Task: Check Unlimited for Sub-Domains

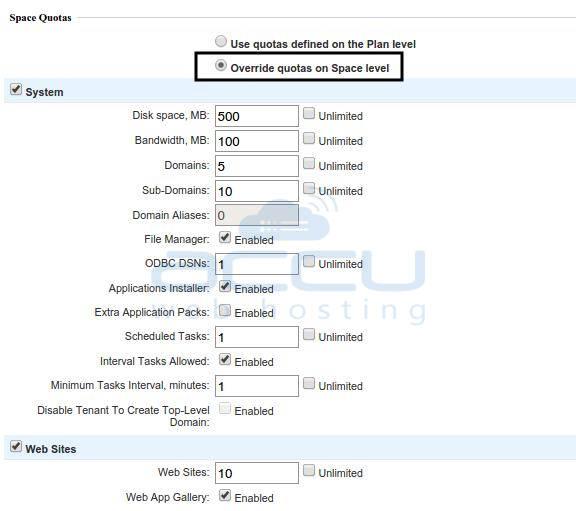Action: point(309,188)
